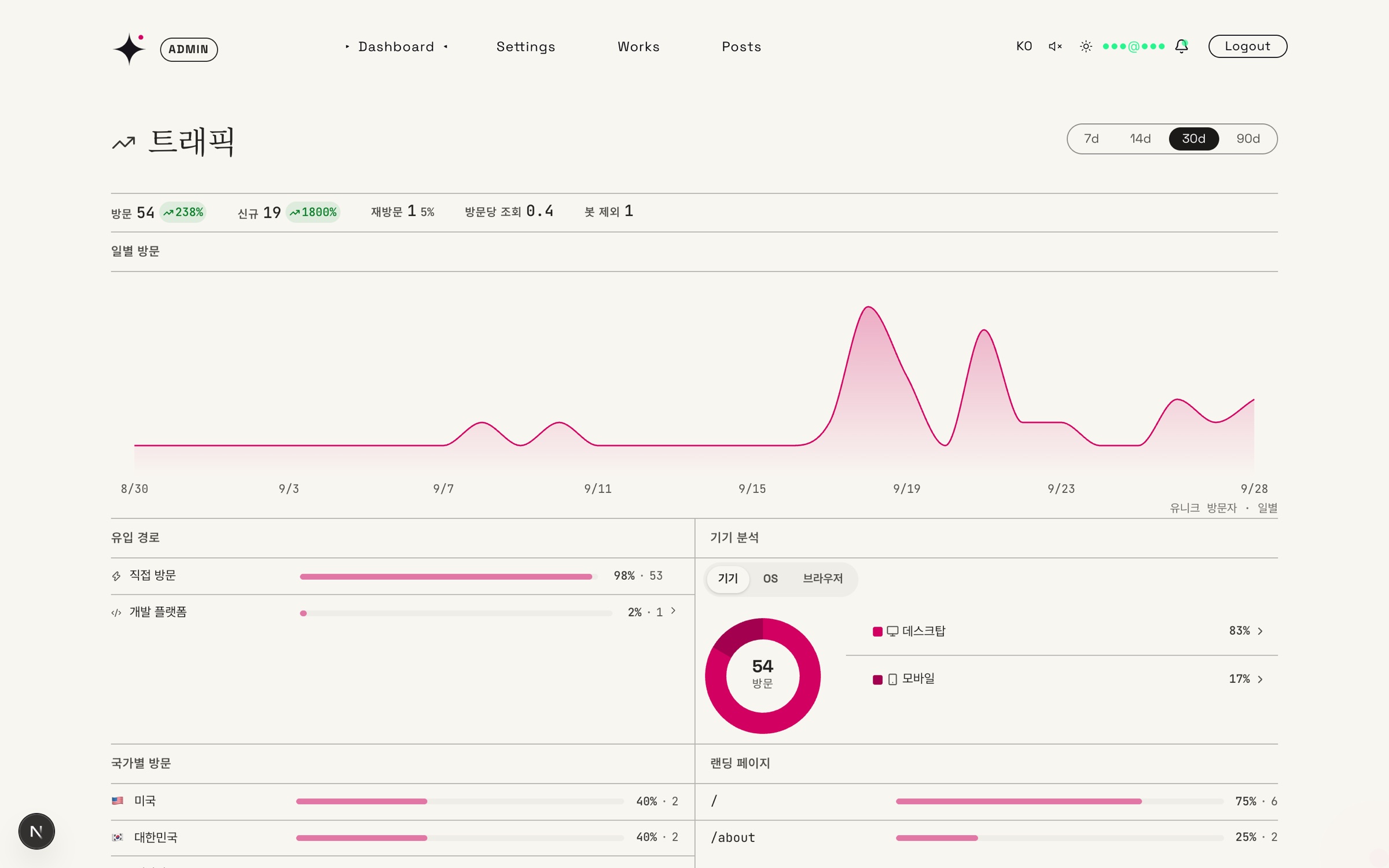This screenshot has width=1389, height=868.
Task: Click the 데스크탑 pink color swatch
Action: click(877, 631)
